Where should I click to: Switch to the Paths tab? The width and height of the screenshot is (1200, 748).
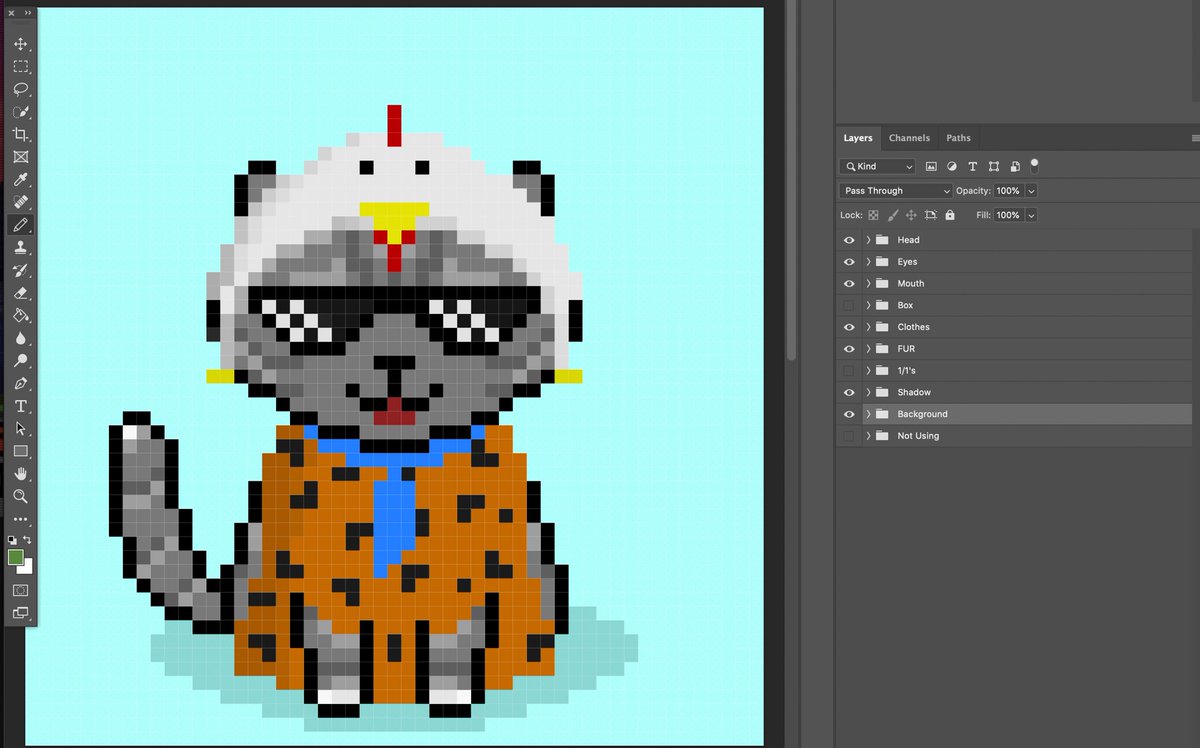click(958, 138)
